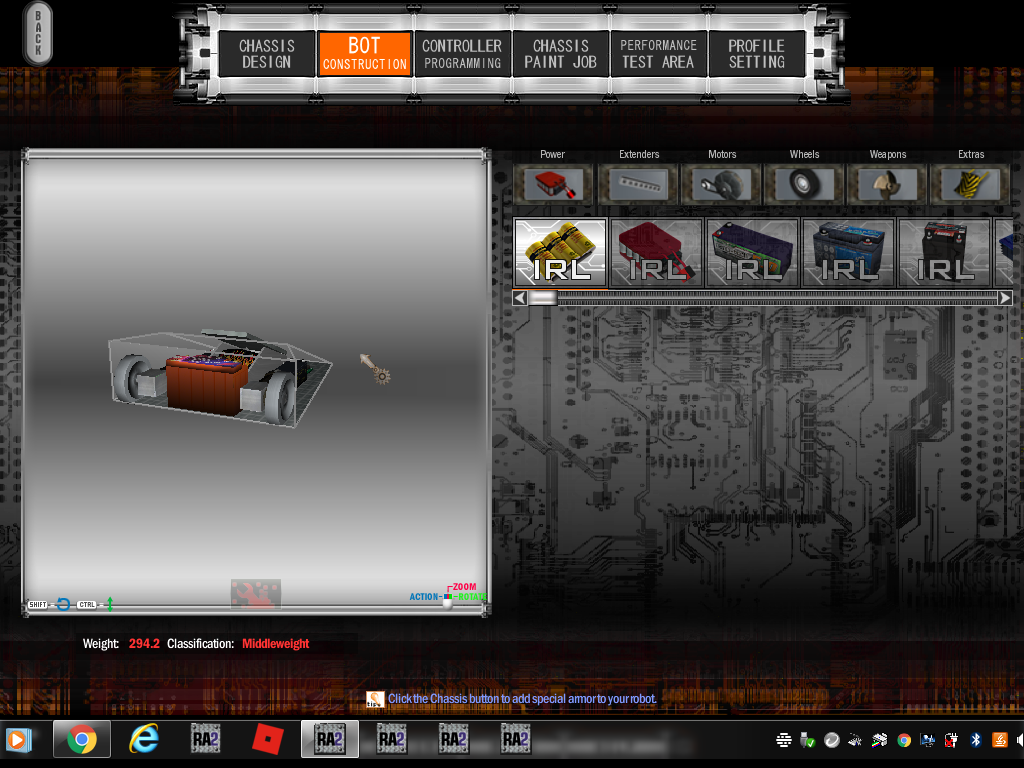Open Internet Explorer from taskbar
1024x768 pixels.
pos(144,739)
